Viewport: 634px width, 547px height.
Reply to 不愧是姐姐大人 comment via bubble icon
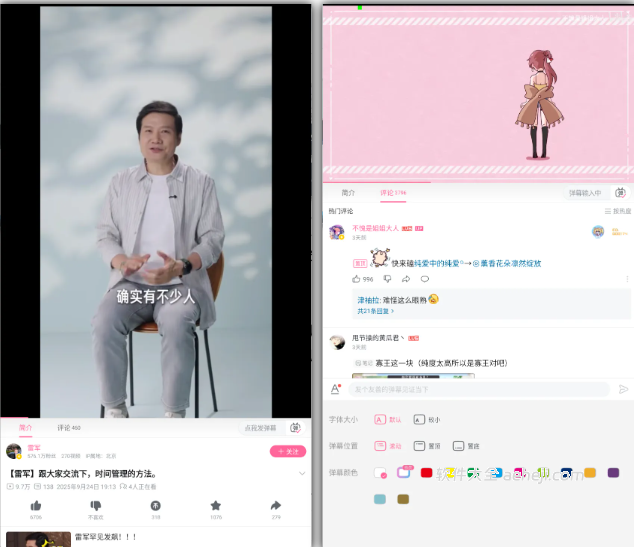[x=425, y=279]
